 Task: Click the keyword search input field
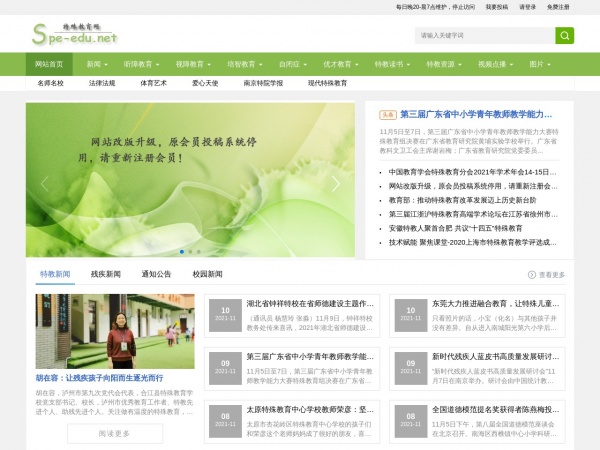click(484, 35)
